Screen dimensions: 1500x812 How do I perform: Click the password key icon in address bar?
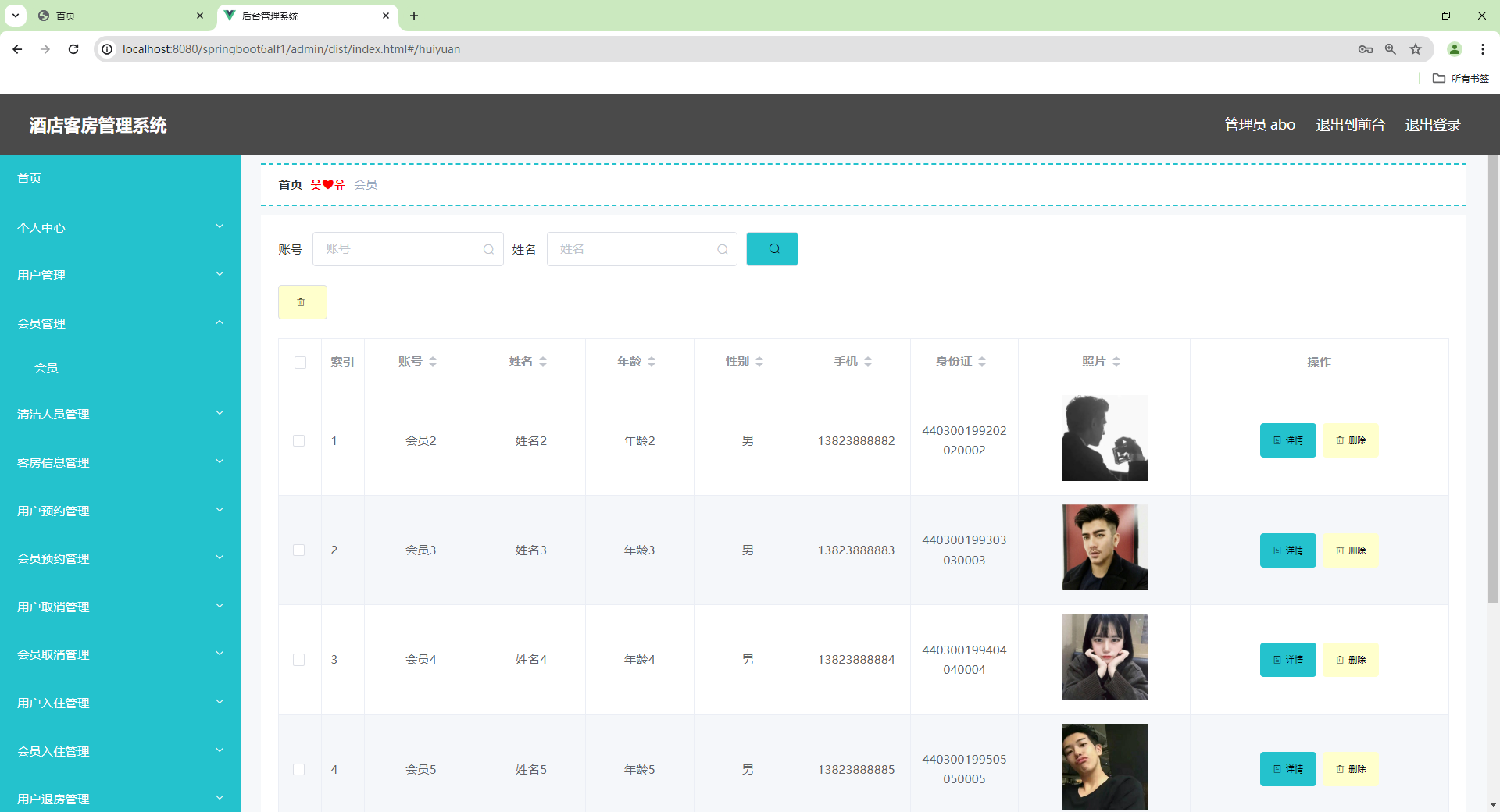pos(1366,48)
